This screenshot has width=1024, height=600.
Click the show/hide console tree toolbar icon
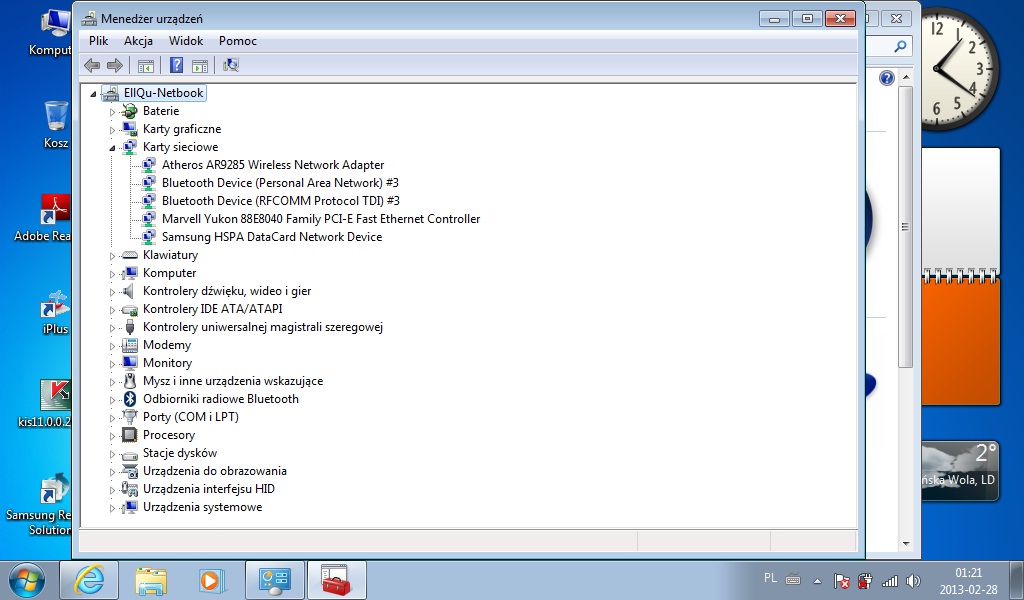[x=146, y=65]
